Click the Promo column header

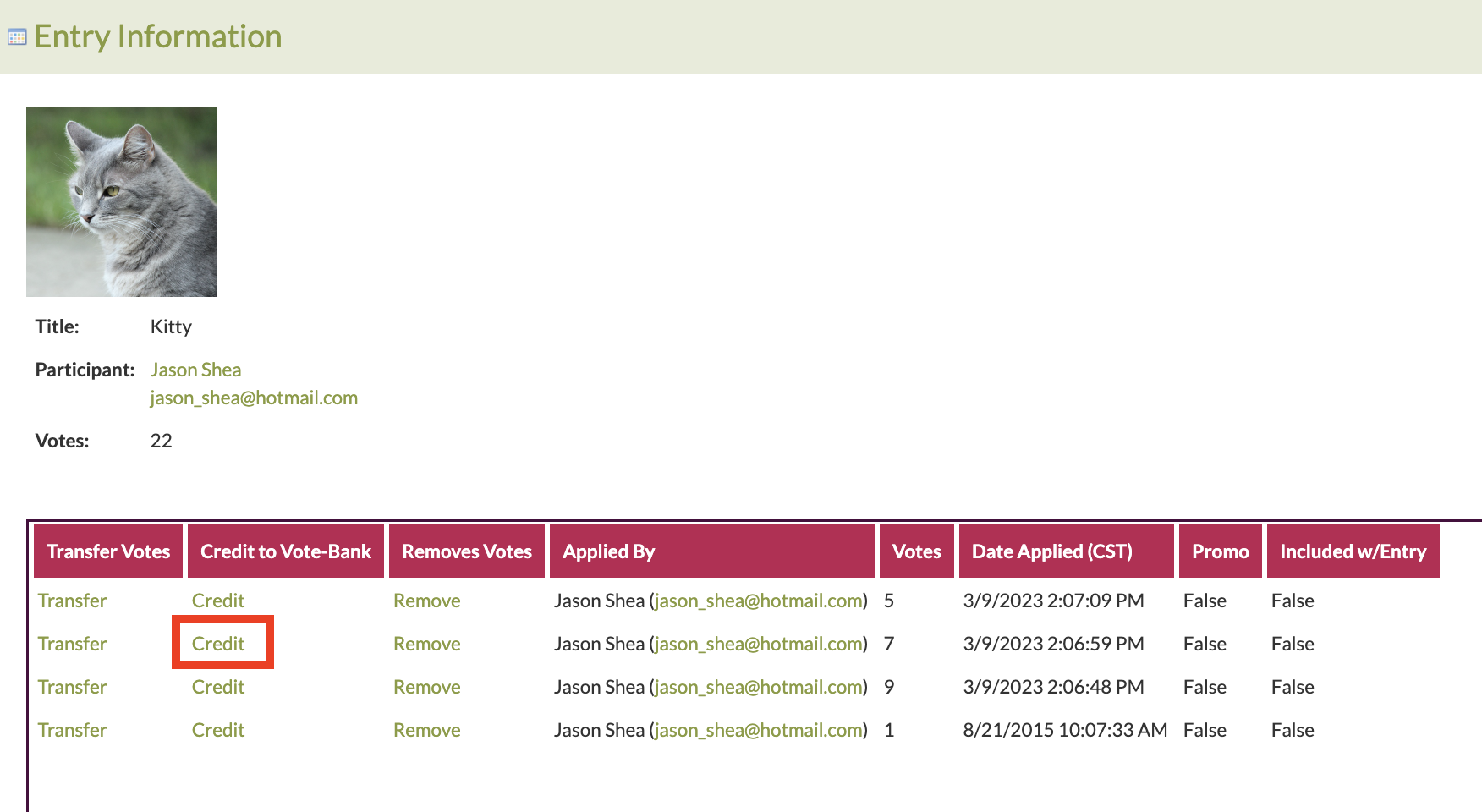[x=1221, y=551]
